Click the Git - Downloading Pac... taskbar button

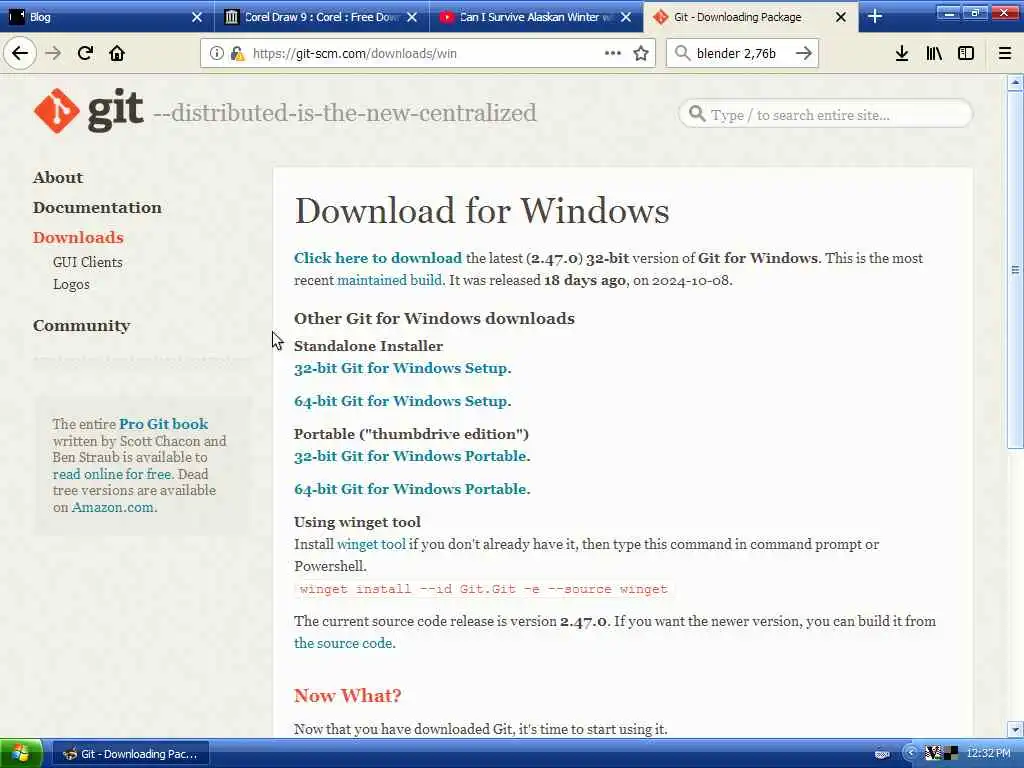[131, 754]
